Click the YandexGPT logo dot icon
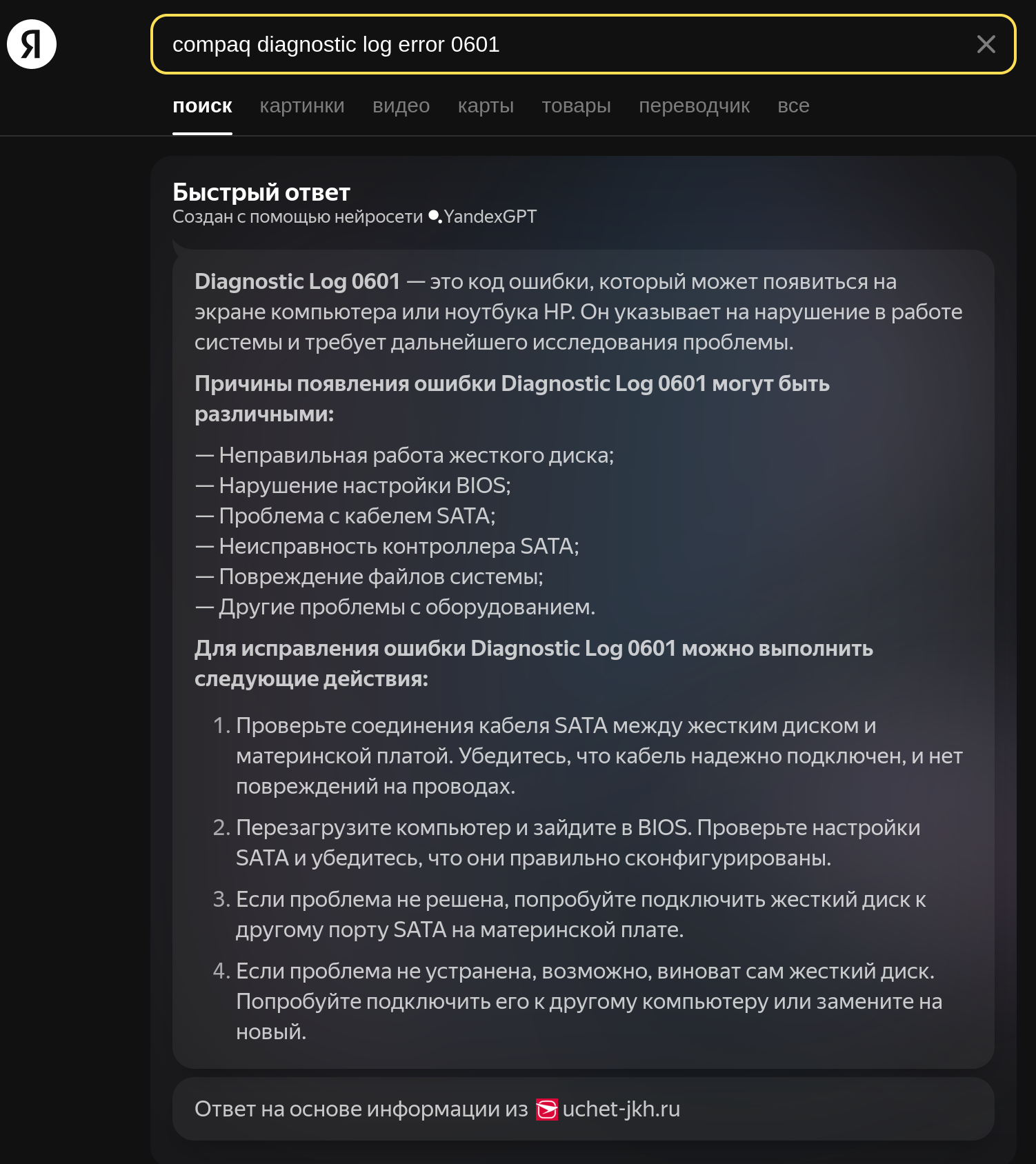 (x=435, y=217)
